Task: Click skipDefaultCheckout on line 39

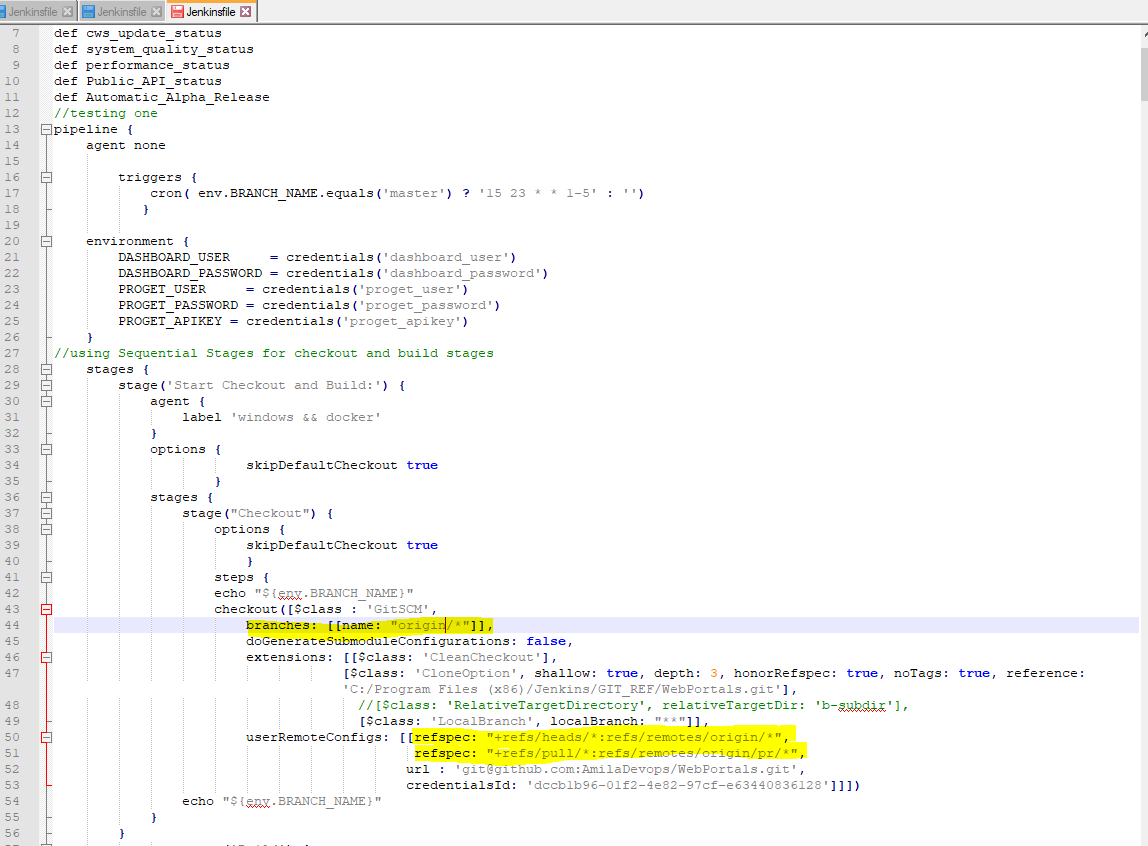Action: pos(322,546)
